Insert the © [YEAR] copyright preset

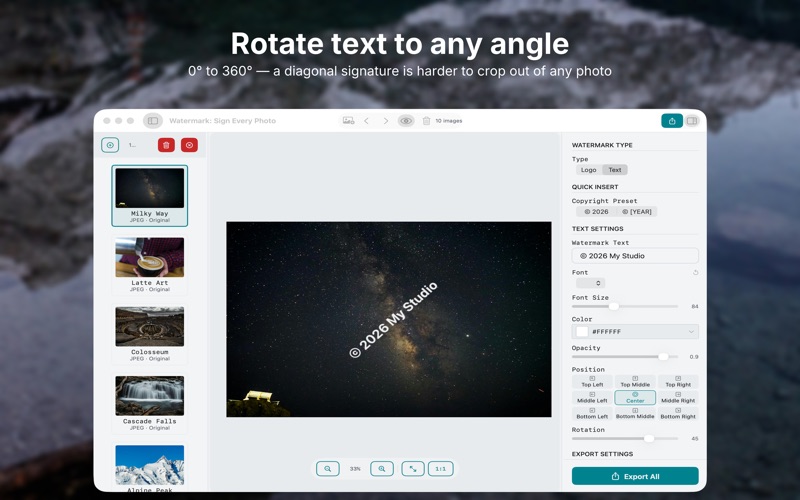click(637, 212)
